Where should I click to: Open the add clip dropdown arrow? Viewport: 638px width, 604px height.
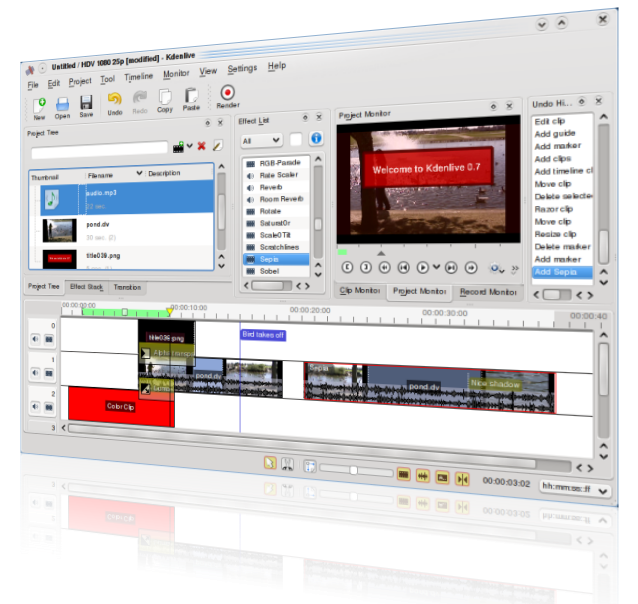190,146
